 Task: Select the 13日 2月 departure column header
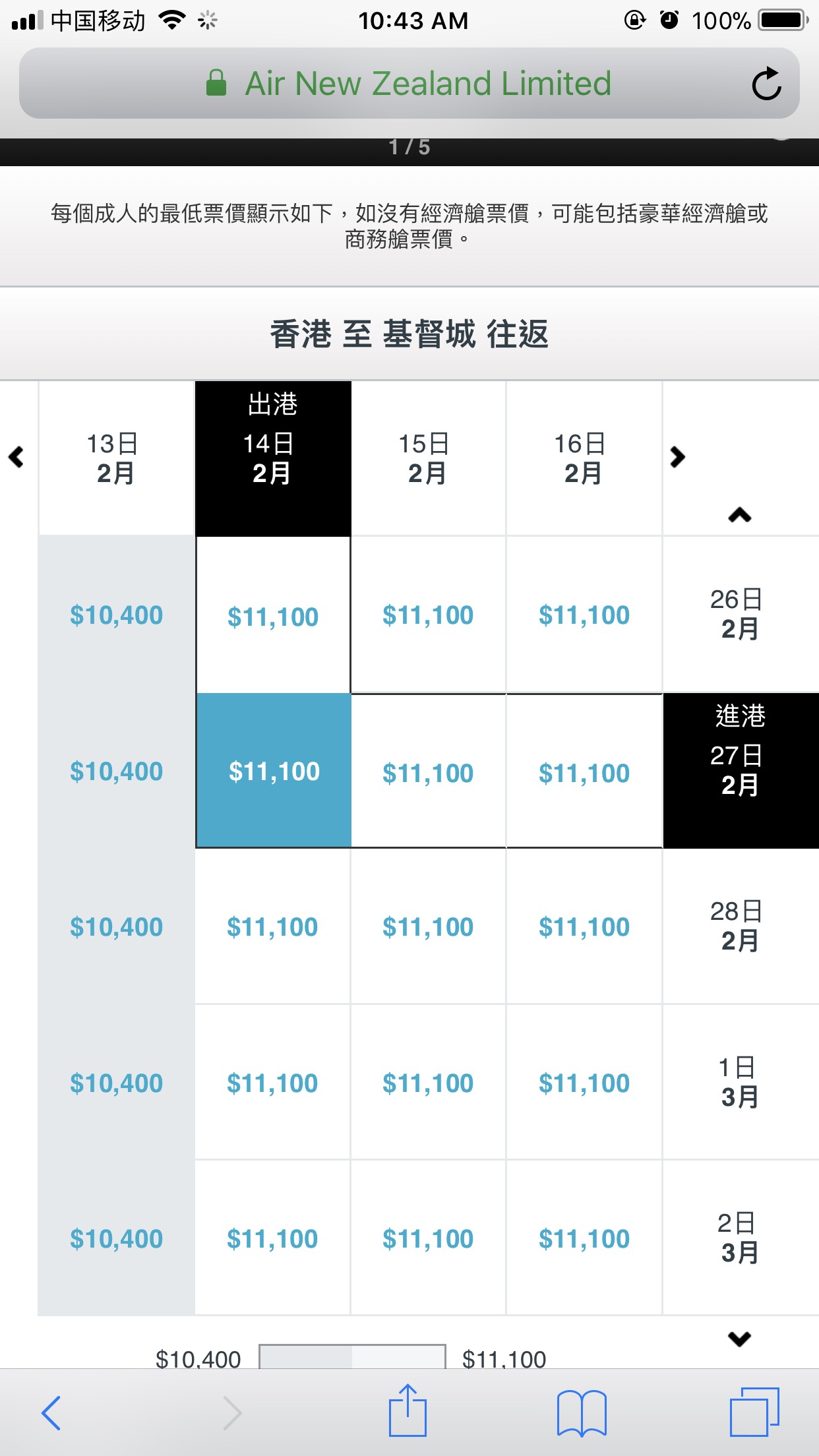pos(116,458)
